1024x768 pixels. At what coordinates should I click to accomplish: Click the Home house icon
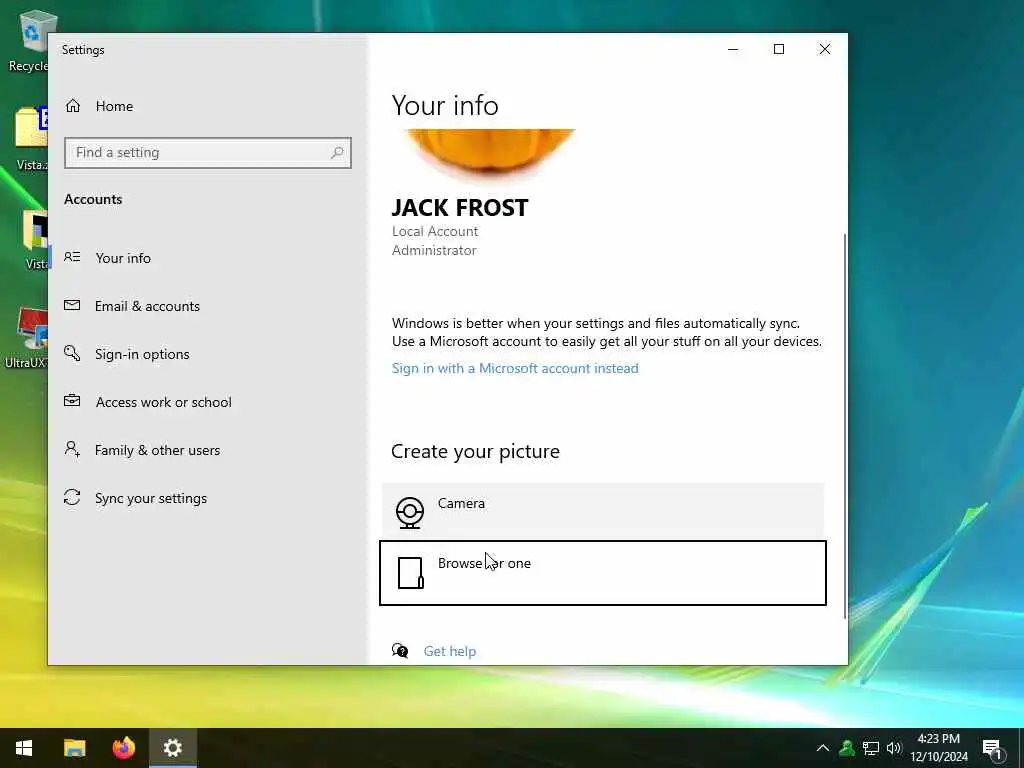tap(73, 106)
